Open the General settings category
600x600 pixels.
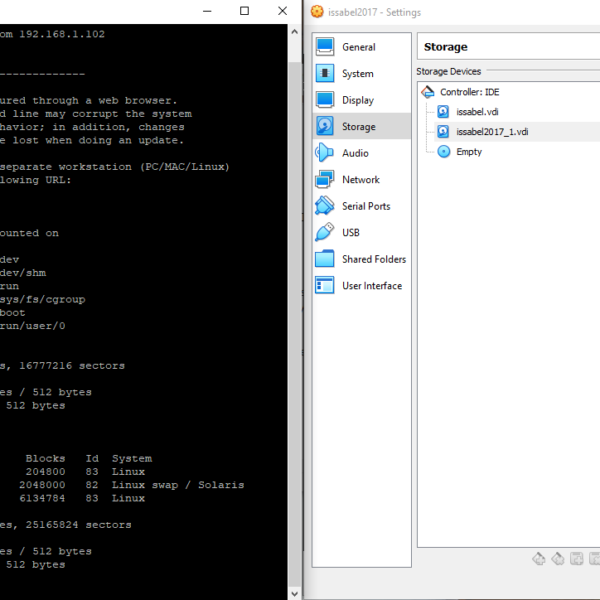[x=358, y=47]
